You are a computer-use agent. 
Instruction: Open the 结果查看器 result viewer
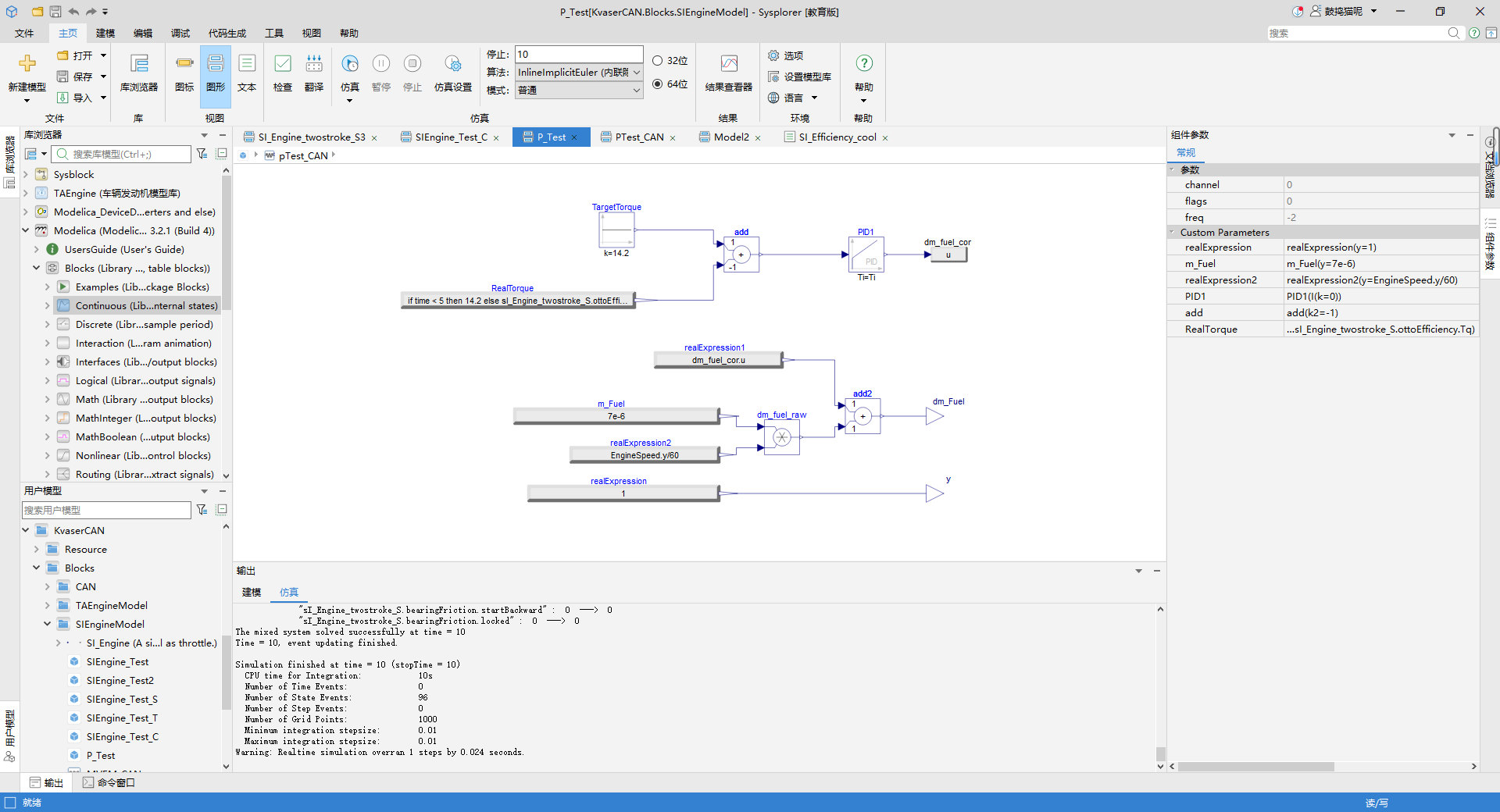coord(729,73)
